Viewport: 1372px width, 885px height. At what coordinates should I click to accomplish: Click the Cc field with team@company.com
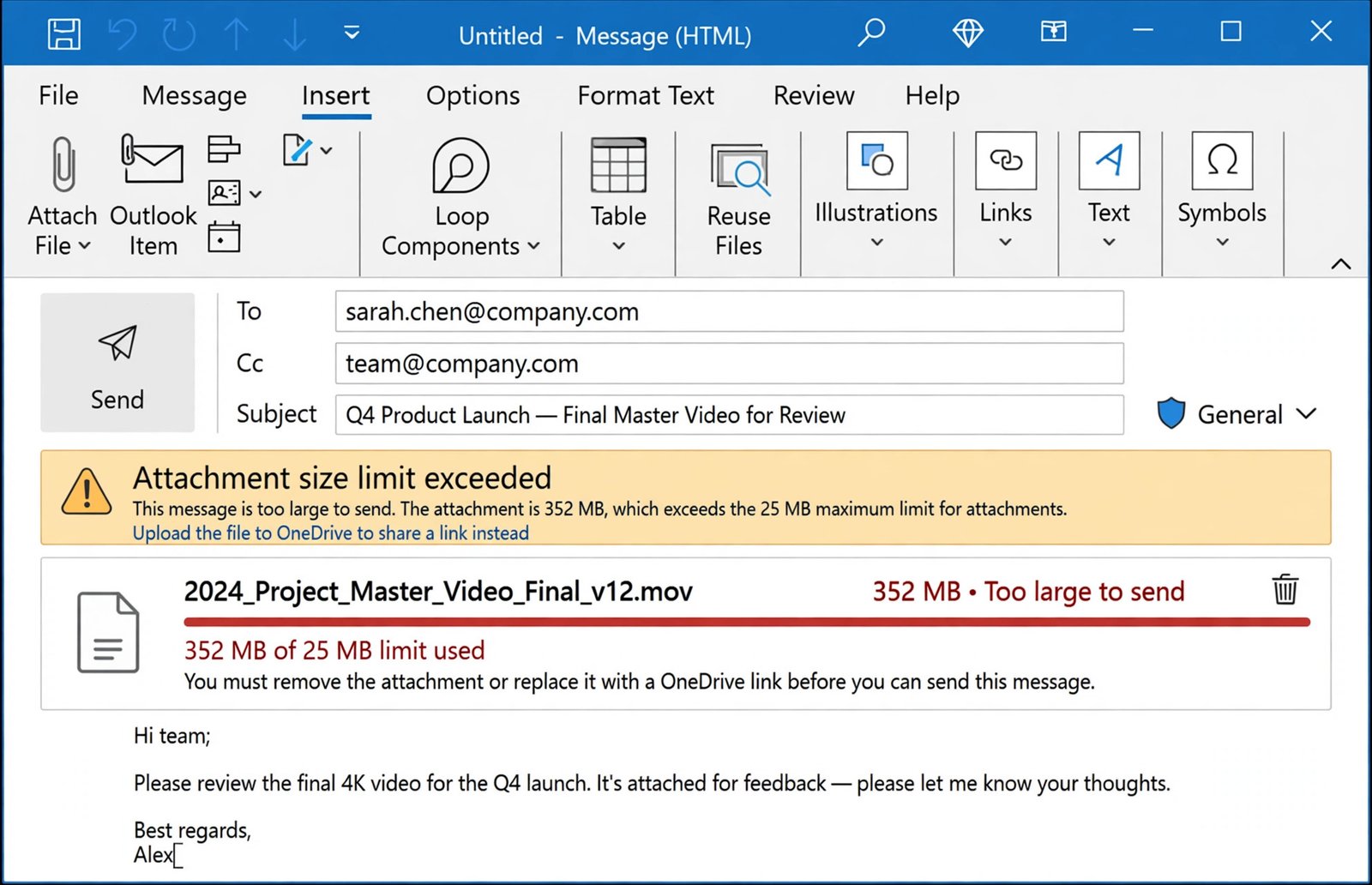pyautogui.click(x=729, y=364)
